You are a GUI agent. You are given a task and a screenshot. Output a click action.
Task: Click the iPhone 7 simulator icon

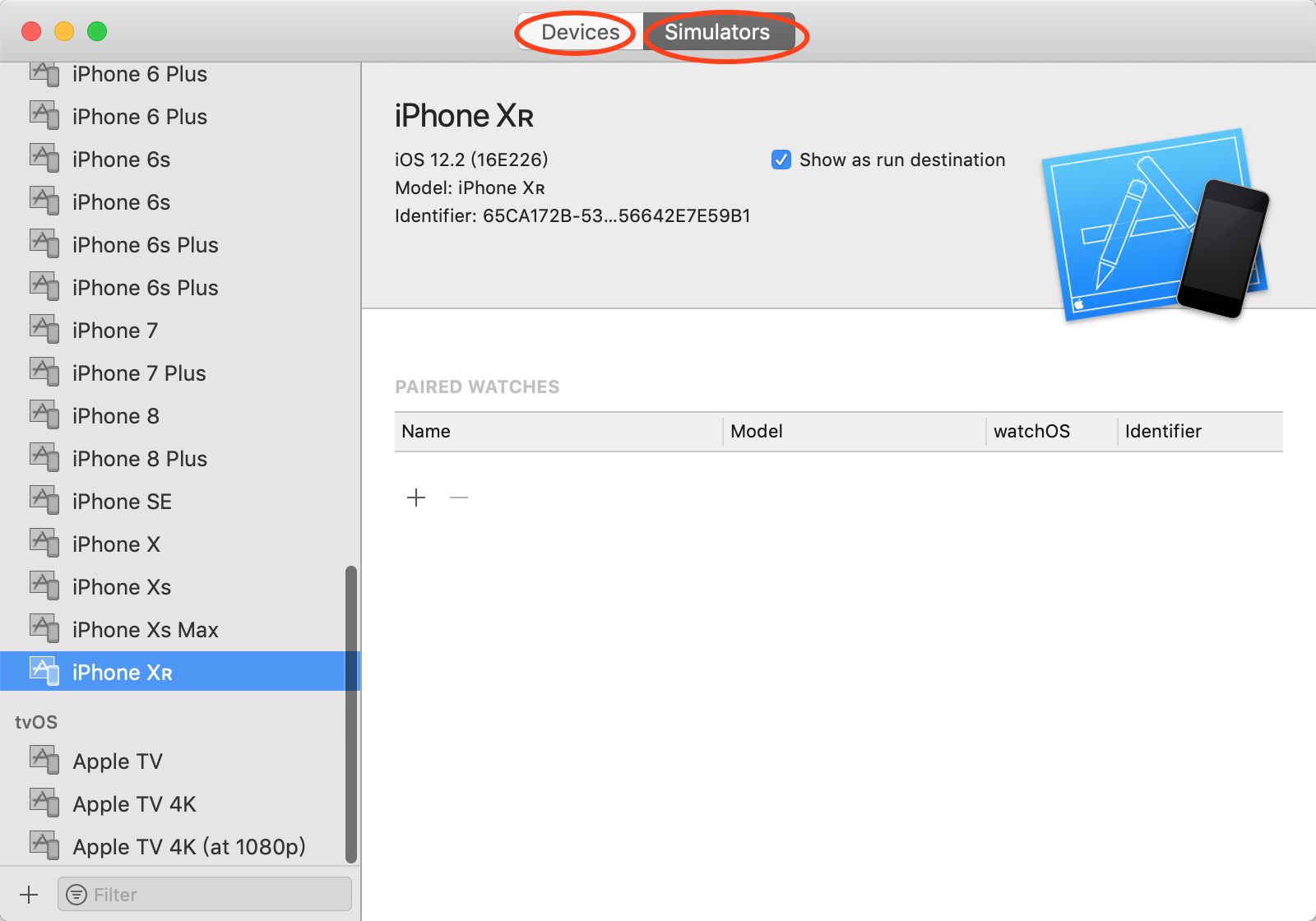click(44, 330)
